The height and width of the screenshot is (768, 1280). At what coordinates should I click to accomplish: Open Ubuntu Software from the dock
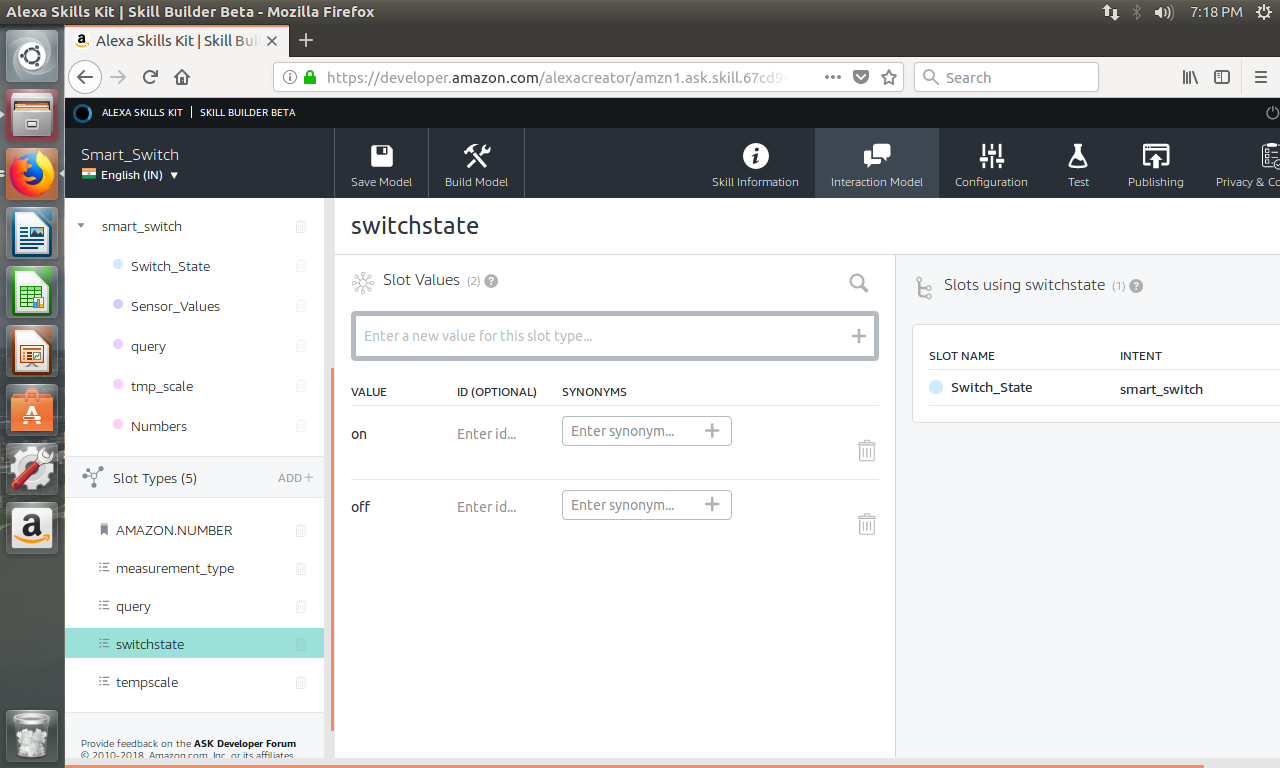coord(33,411)
